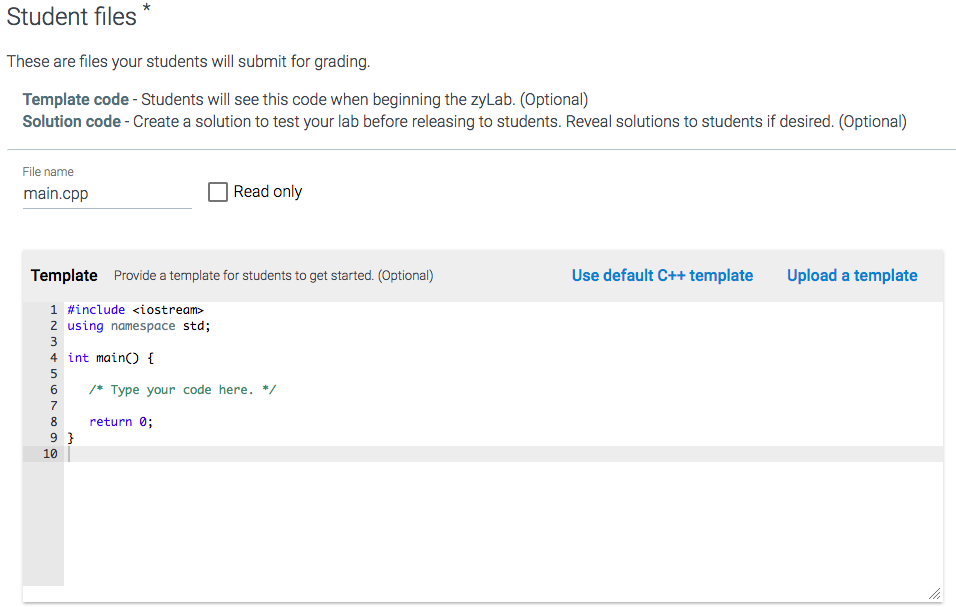
Task: Grab the editor resize handle in the corner
Action: pyautogui.click(x=934, y=593)
